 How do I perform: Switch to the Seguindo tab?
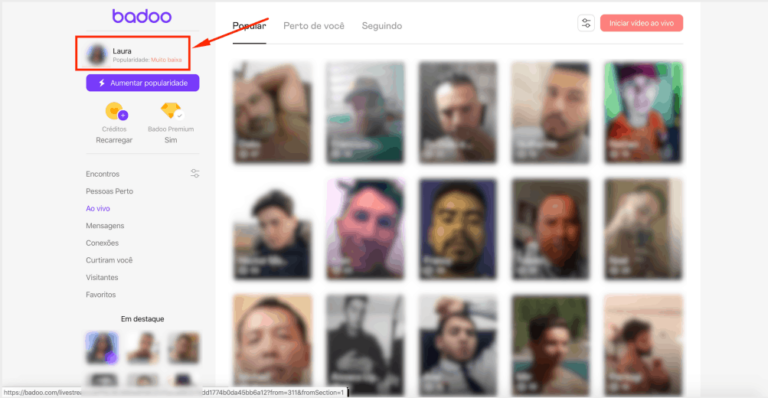point(382,26)
